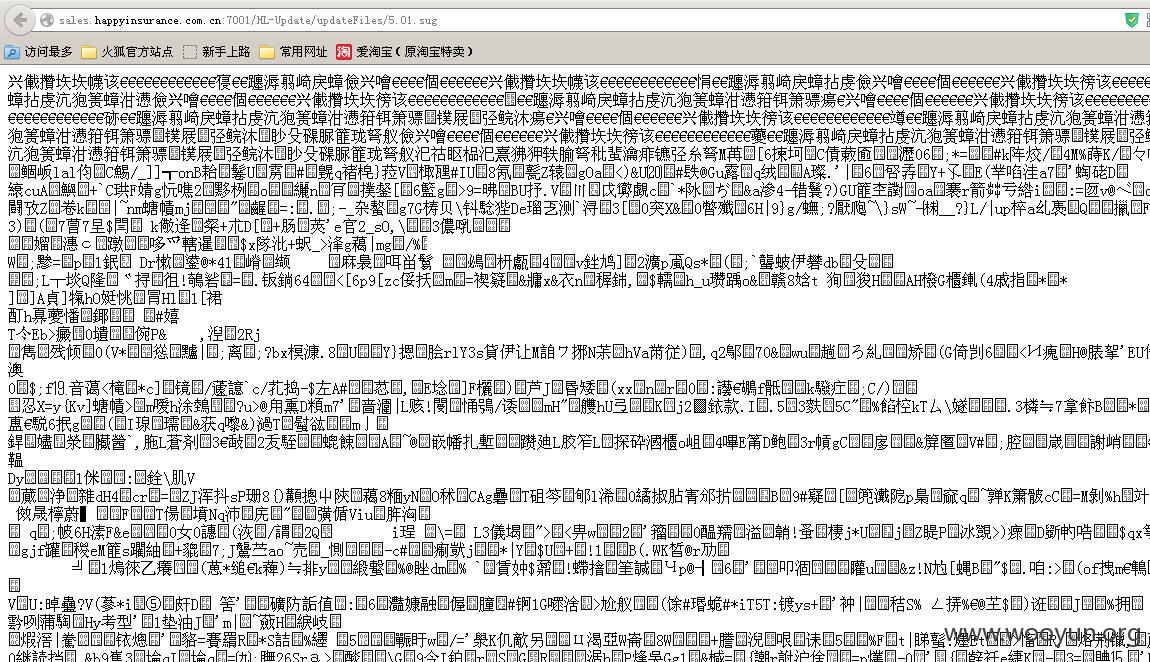1150x662 pixels.
Task: Focus the address bar showing sales.happyinsurance.com.cn URL
Action: [579, 21]
